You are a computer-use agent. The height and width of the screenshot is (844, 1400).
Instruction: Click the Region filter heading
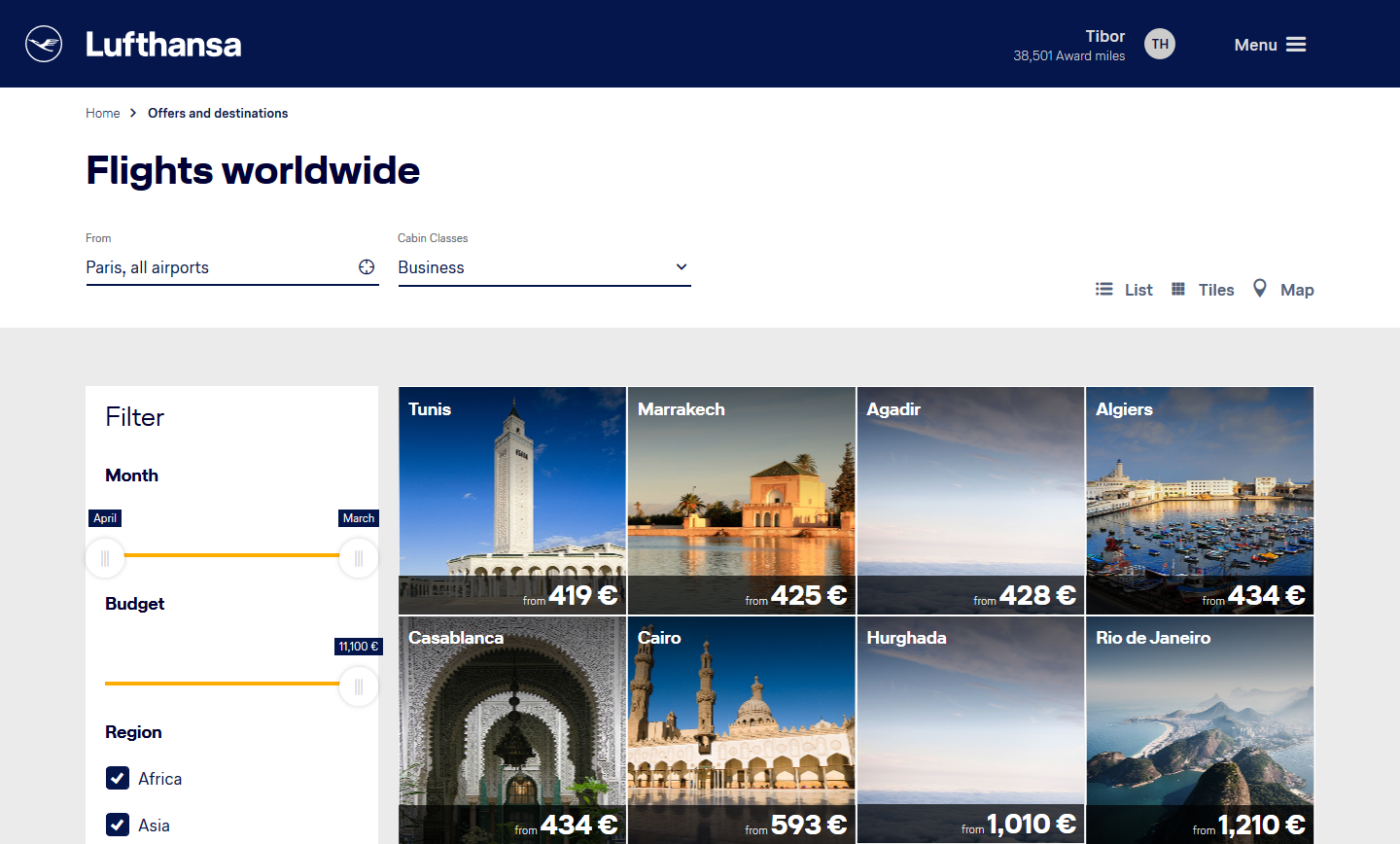click(133, 732)
